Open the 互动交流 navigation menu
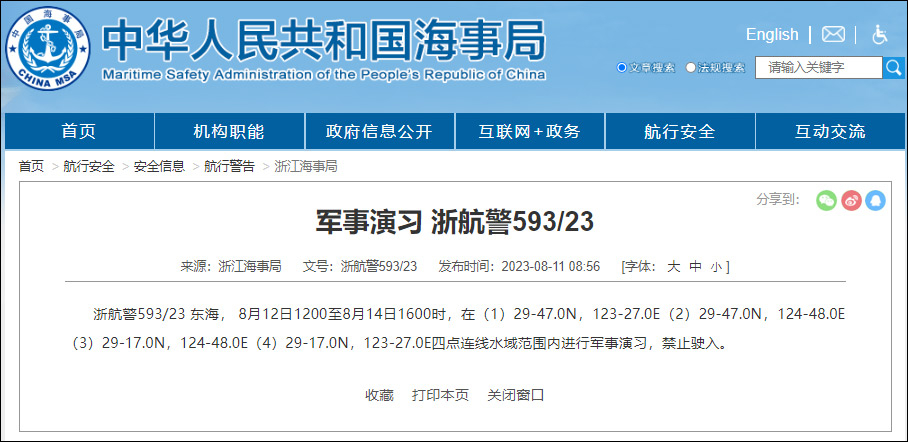 tap(830, 131)
